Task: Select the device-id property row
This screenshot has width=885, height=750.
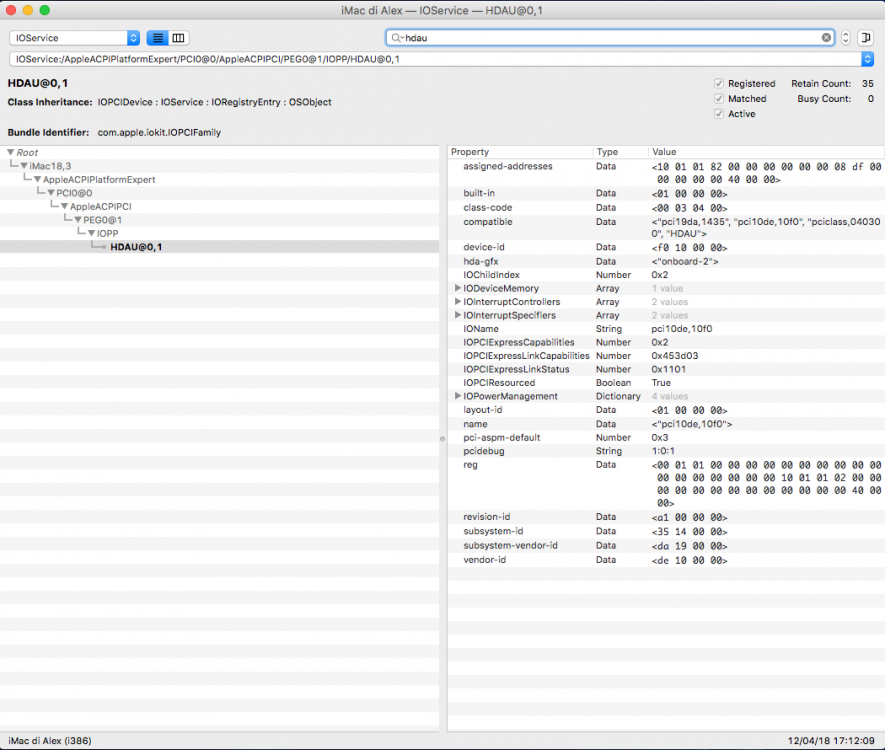Action: click(666, 247)
